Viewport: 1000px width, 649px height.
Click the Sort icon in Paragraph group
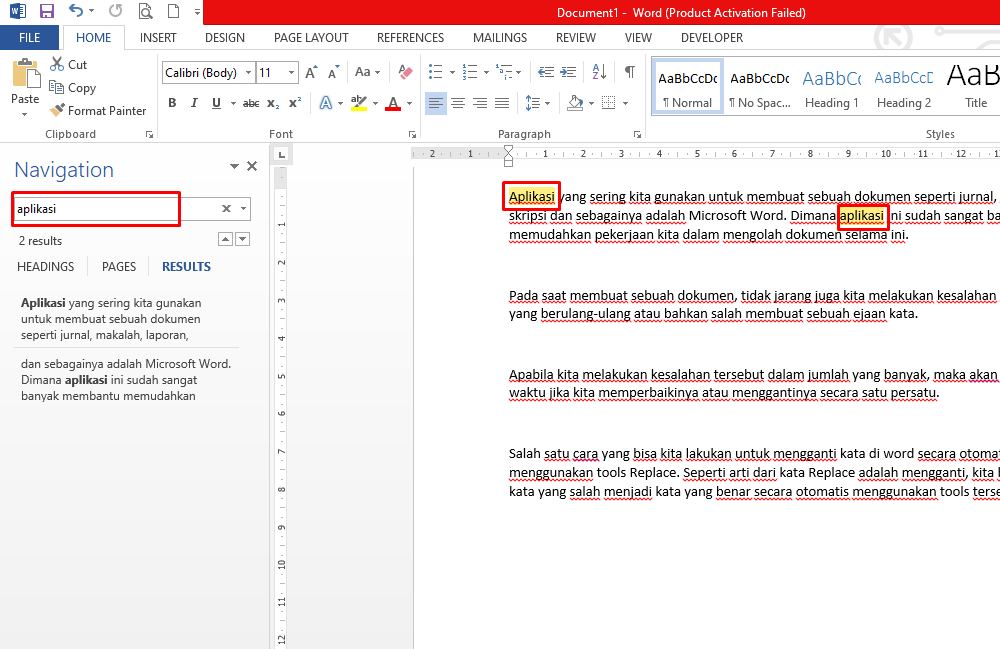coord(601,72)
